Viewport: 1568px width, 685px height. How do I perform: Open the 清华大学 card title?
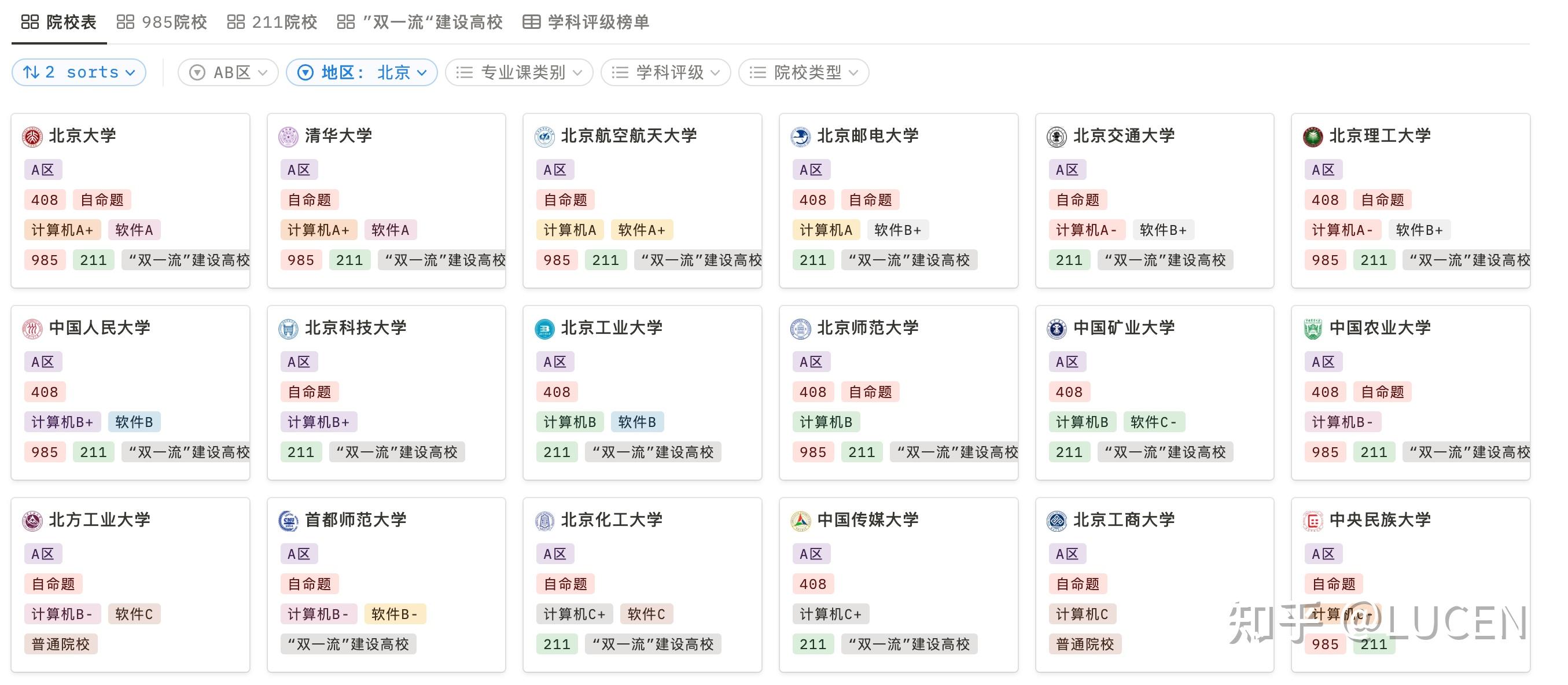tap(338, 136)
